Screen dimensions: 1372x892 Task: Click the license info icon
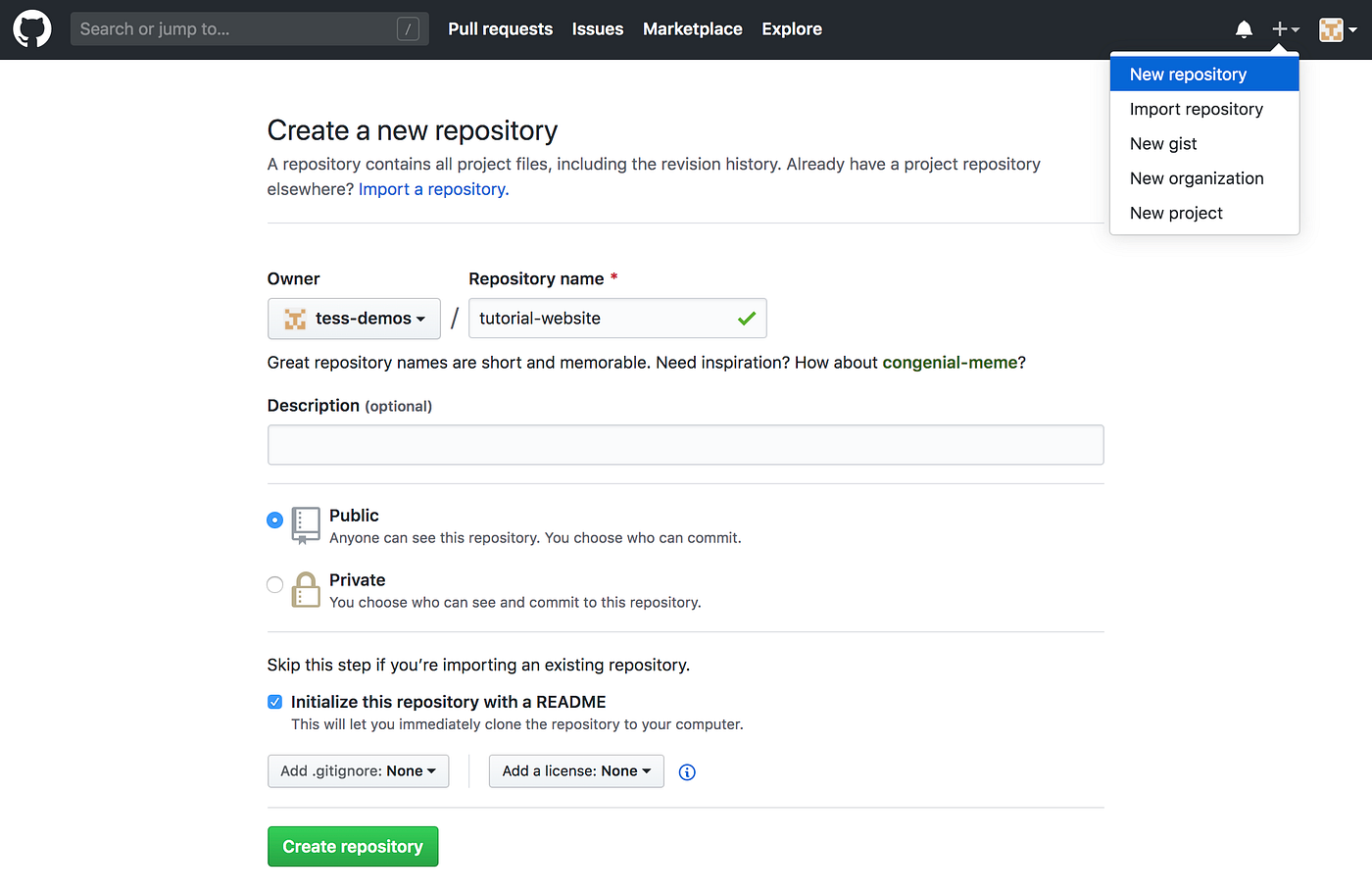(x=687, y=772)
